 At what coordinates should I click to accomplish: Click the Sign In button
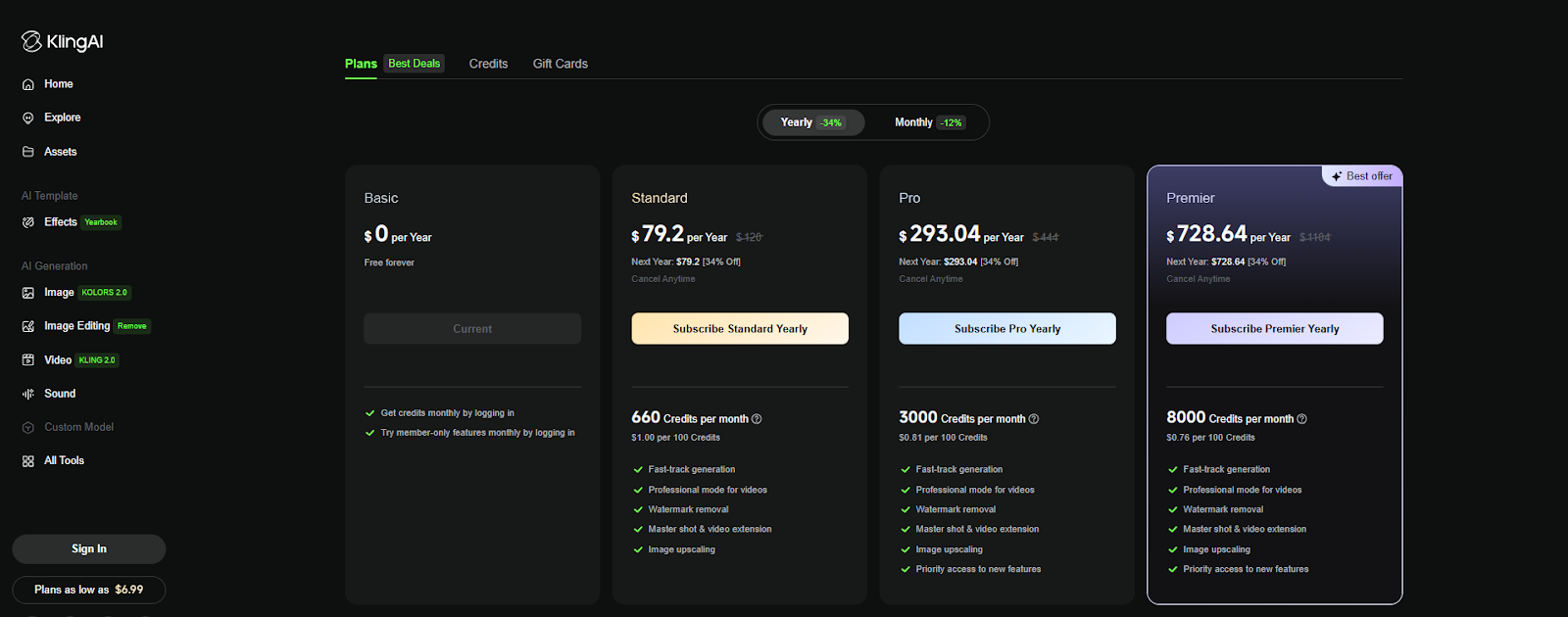click(89, 549)
